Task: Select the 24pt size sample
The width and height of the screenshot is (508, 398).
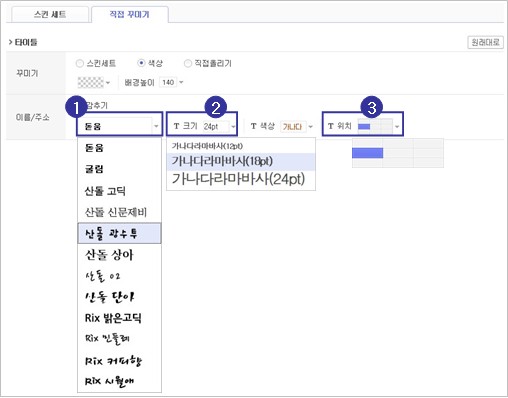Action: 241,179
